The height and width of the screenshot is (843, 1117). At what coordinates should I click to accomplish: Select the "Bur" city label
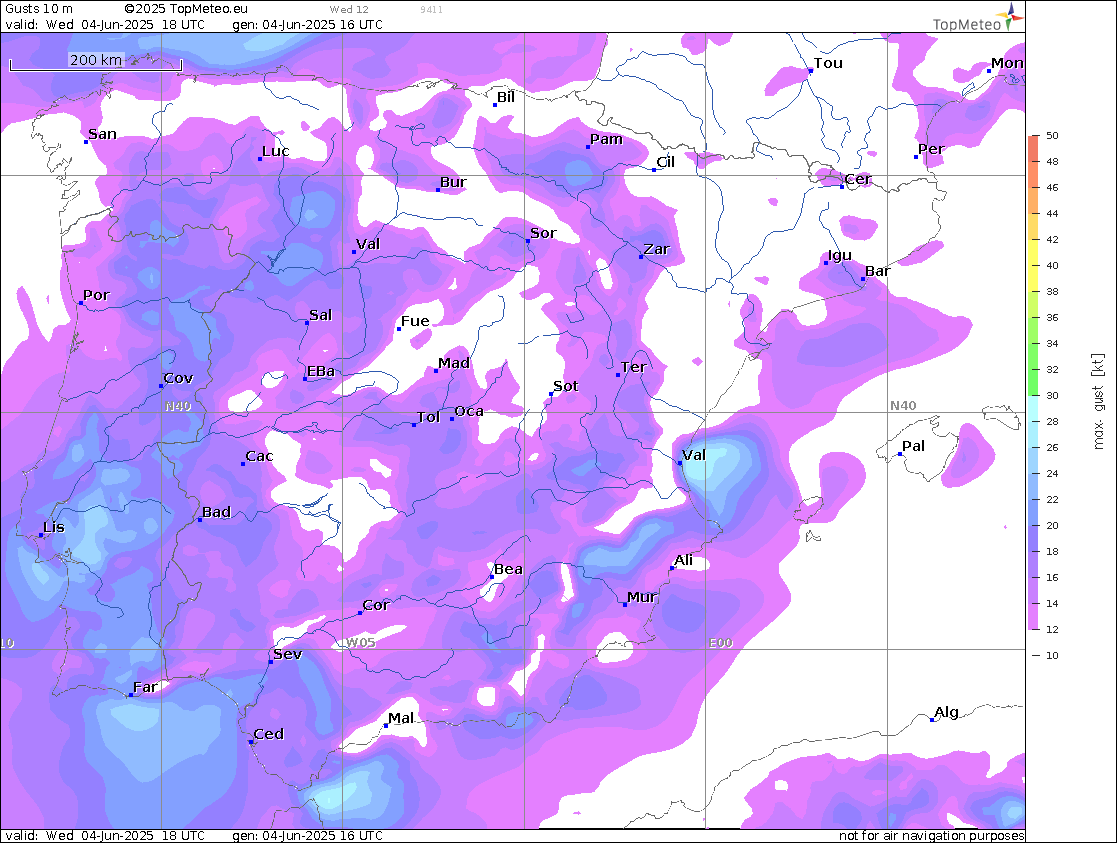(x=453, y=182)
